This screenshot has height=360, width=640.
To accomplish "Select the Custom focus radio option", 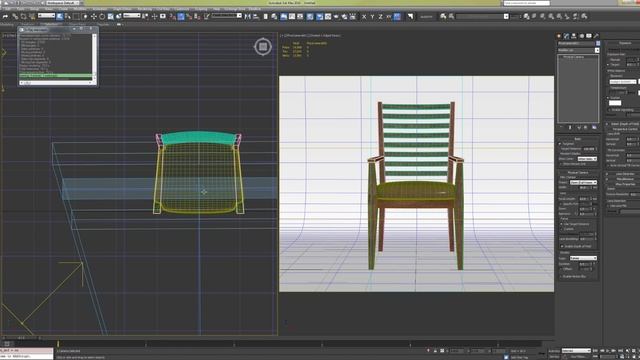I will pos(561,229).
